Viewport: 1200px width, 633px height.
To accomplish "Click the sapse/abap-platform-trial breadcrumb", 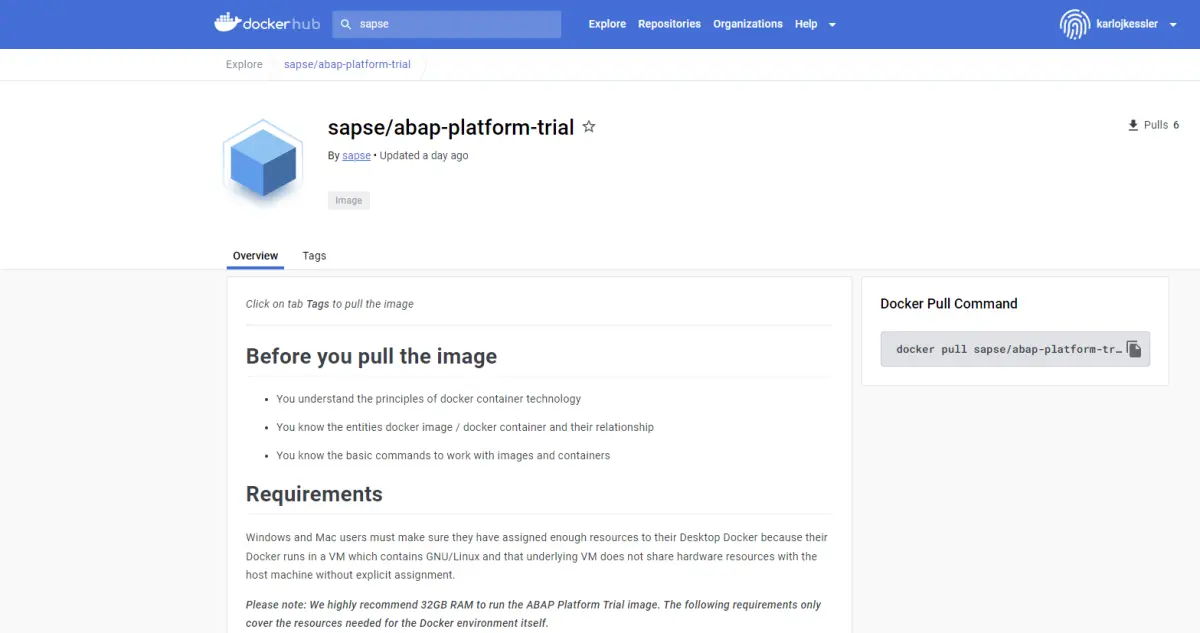I will 347,64.
